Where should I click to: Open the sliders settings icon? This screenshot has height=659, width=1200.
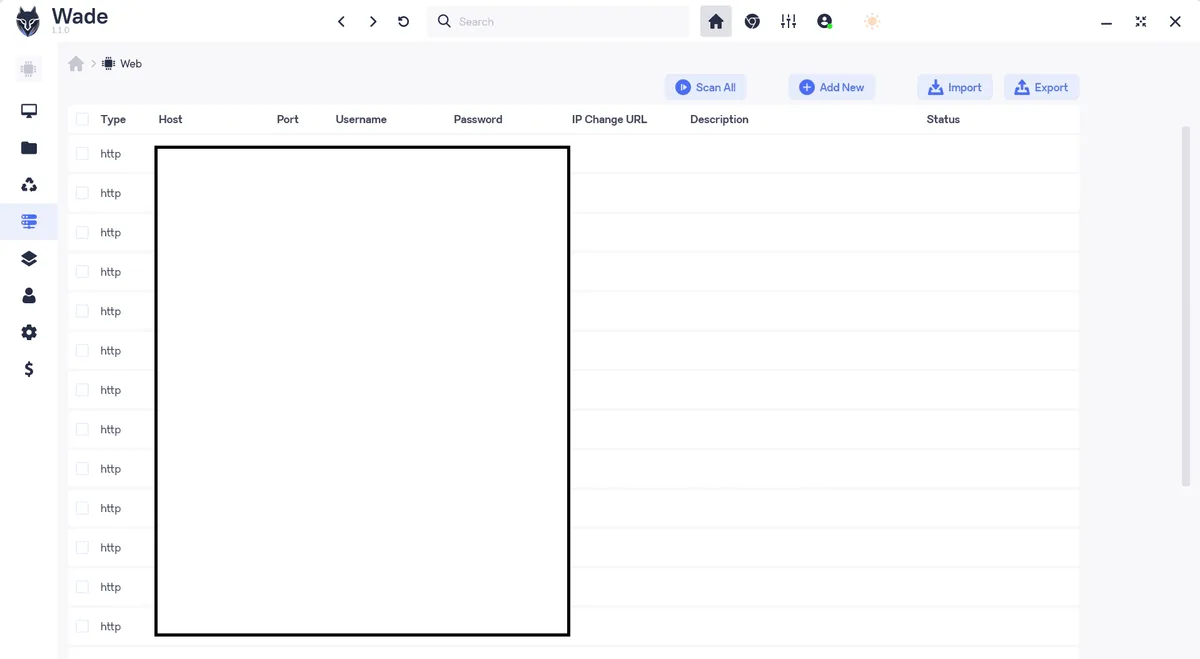[x=789, y=21]
